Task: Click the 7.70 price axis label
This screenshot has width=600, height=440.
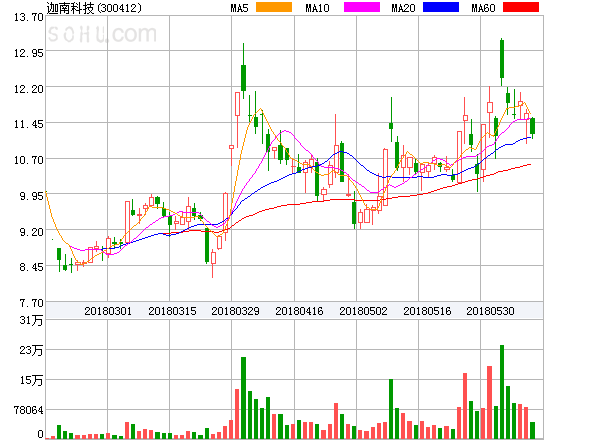Action: [x=31, y=303]
